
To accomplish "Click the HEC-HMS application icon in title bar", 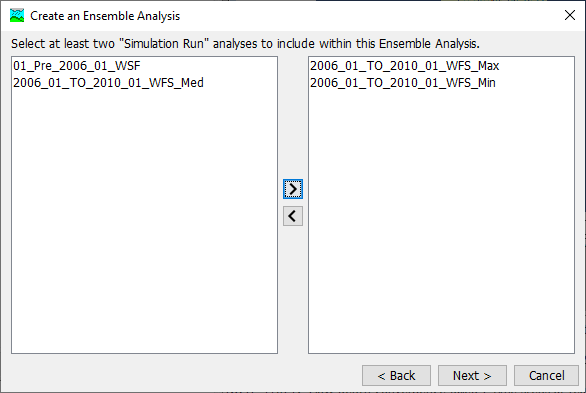I will tap(17, 16).
